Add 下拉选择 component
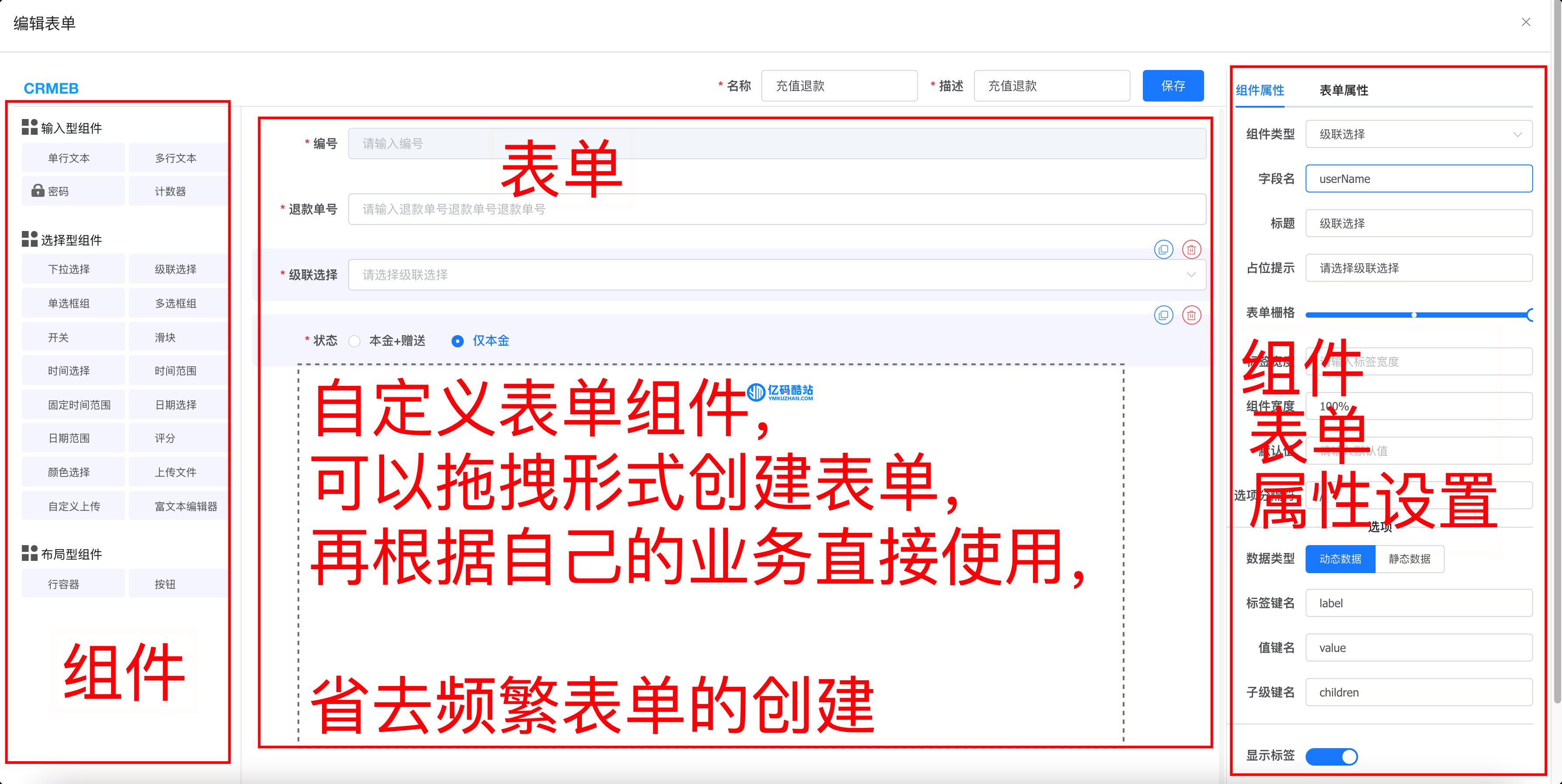 pyautogui.click(x=74, y=269)
